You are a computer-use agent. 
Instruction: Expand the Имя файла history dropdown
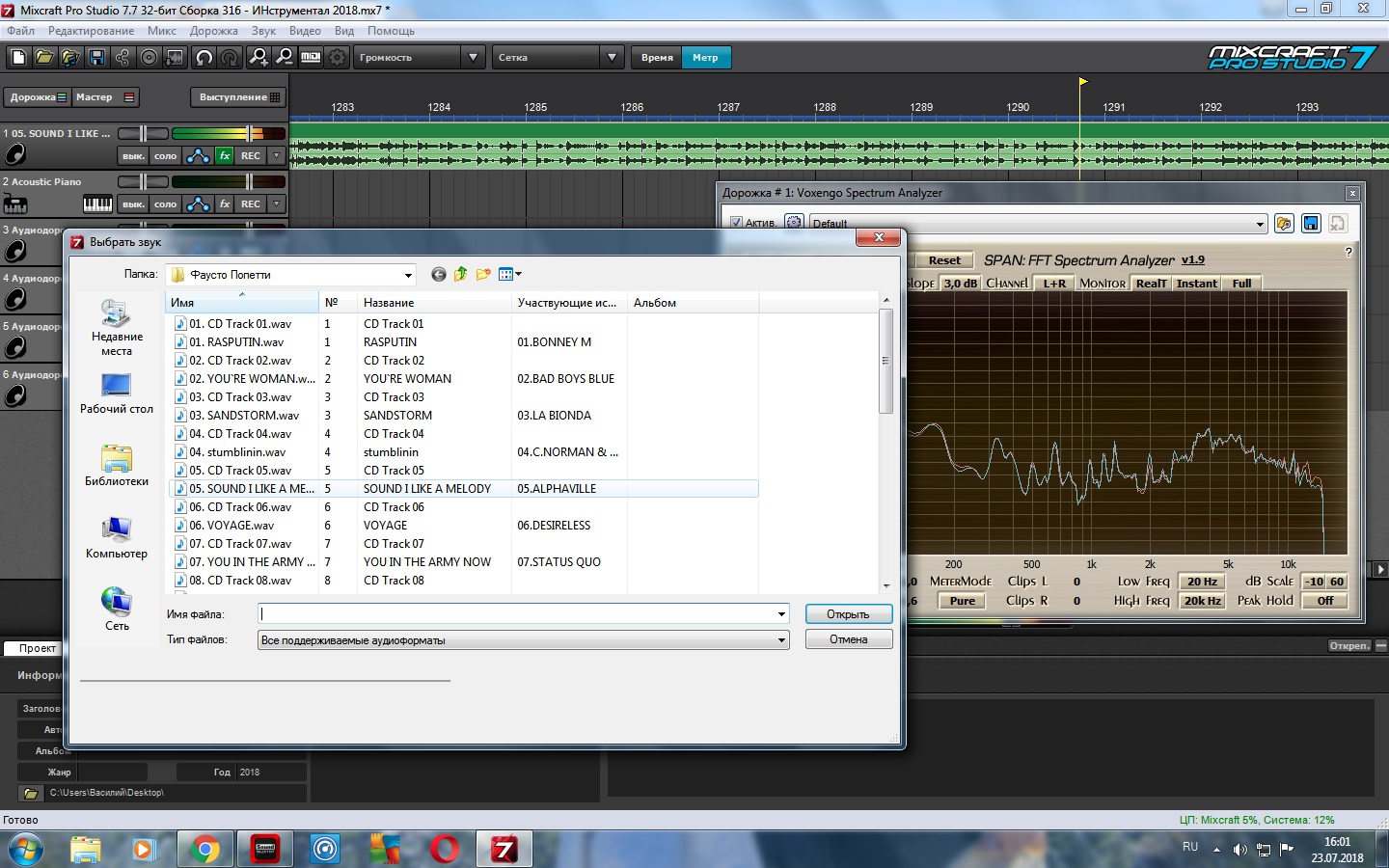(x=782, y=614)
